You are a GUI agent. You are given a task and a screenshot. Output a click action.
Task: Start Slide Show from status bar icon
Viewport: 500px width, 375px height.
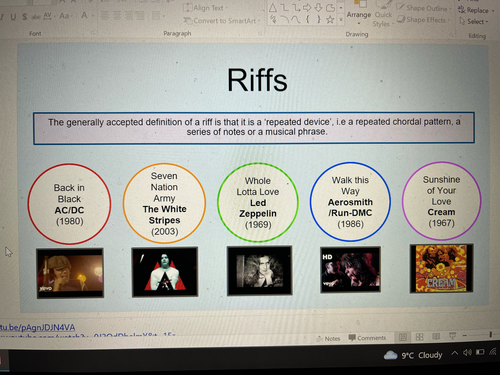(x=452, y=336)
